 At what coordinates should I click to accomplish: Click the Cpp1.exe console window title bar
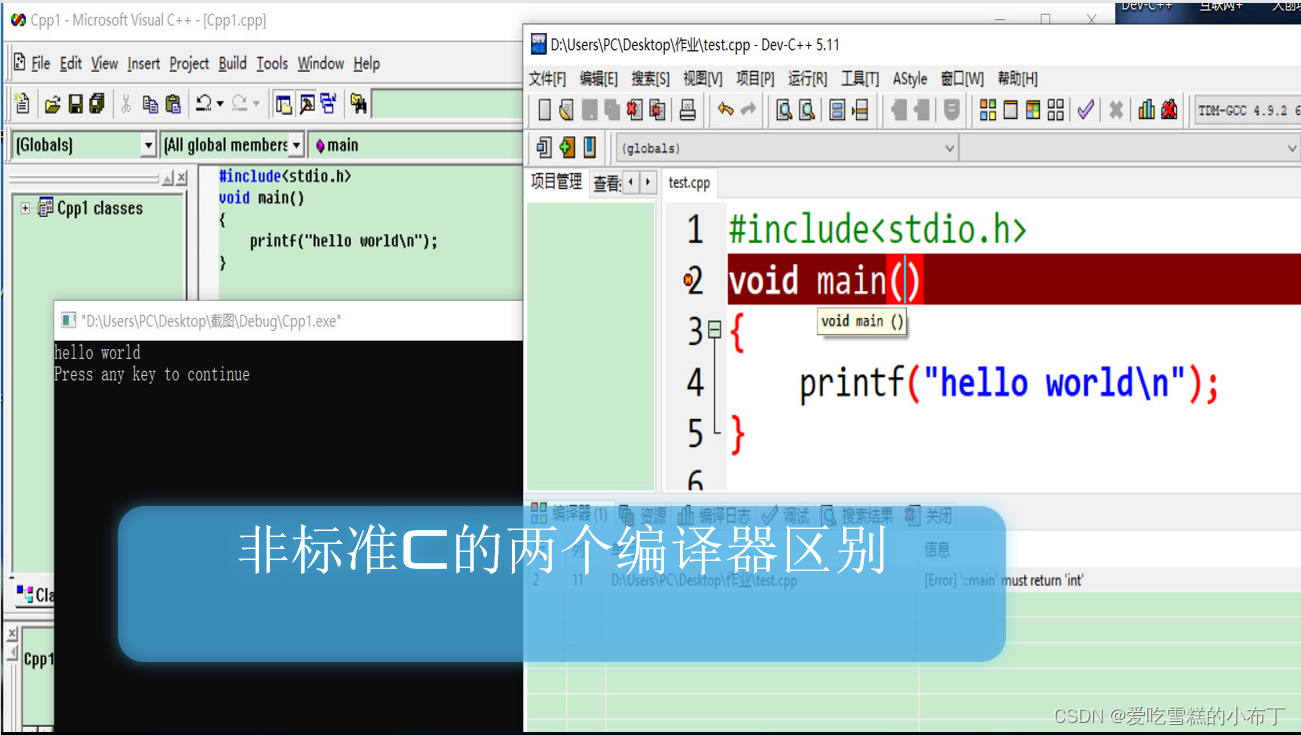click(288, 321)
